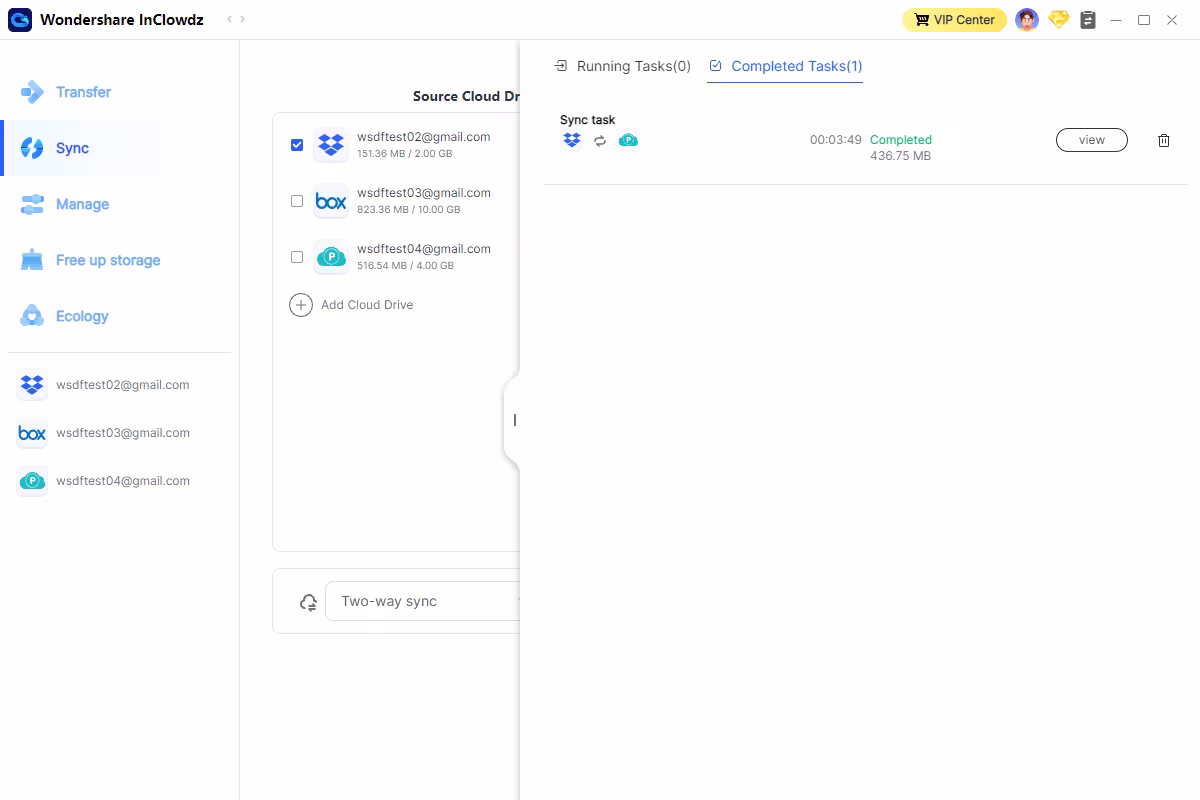Click the Wondershare InClowdz logo

tap(20, 20)
